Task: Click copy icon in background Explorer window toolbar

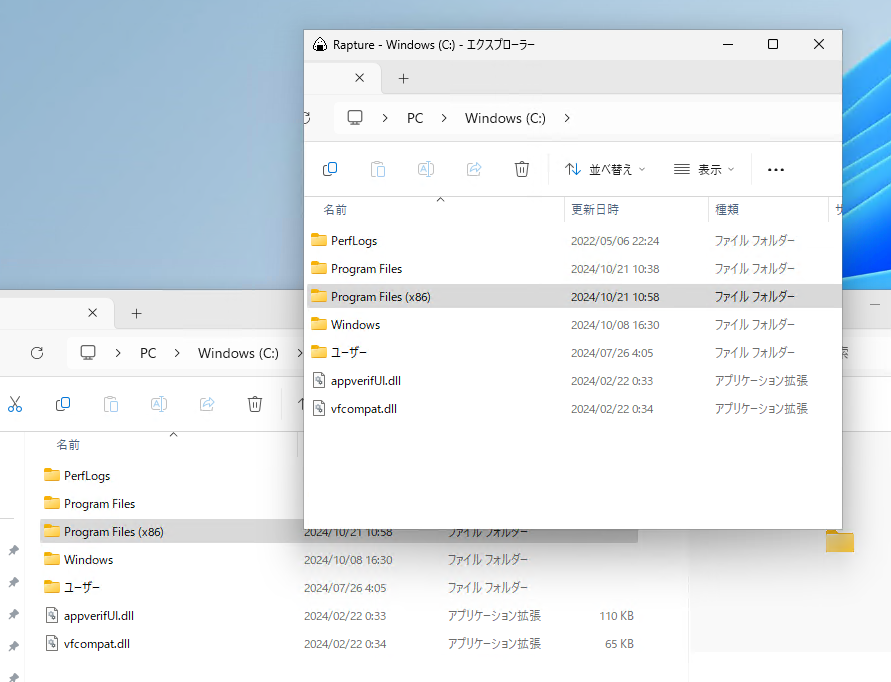Action: (x=63, y=404)
